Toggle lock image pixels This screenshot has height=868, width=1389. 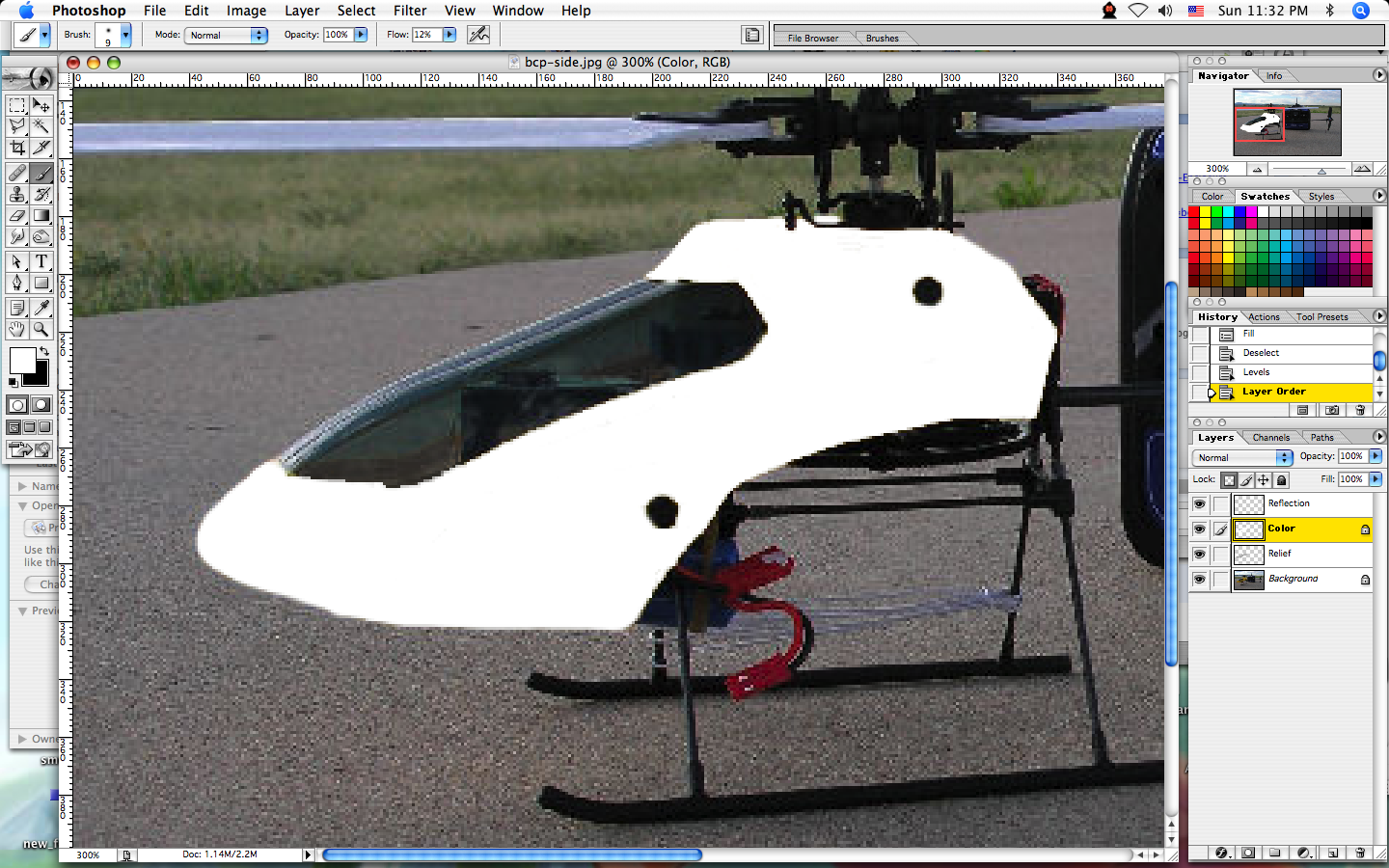tap(1246, 479)
